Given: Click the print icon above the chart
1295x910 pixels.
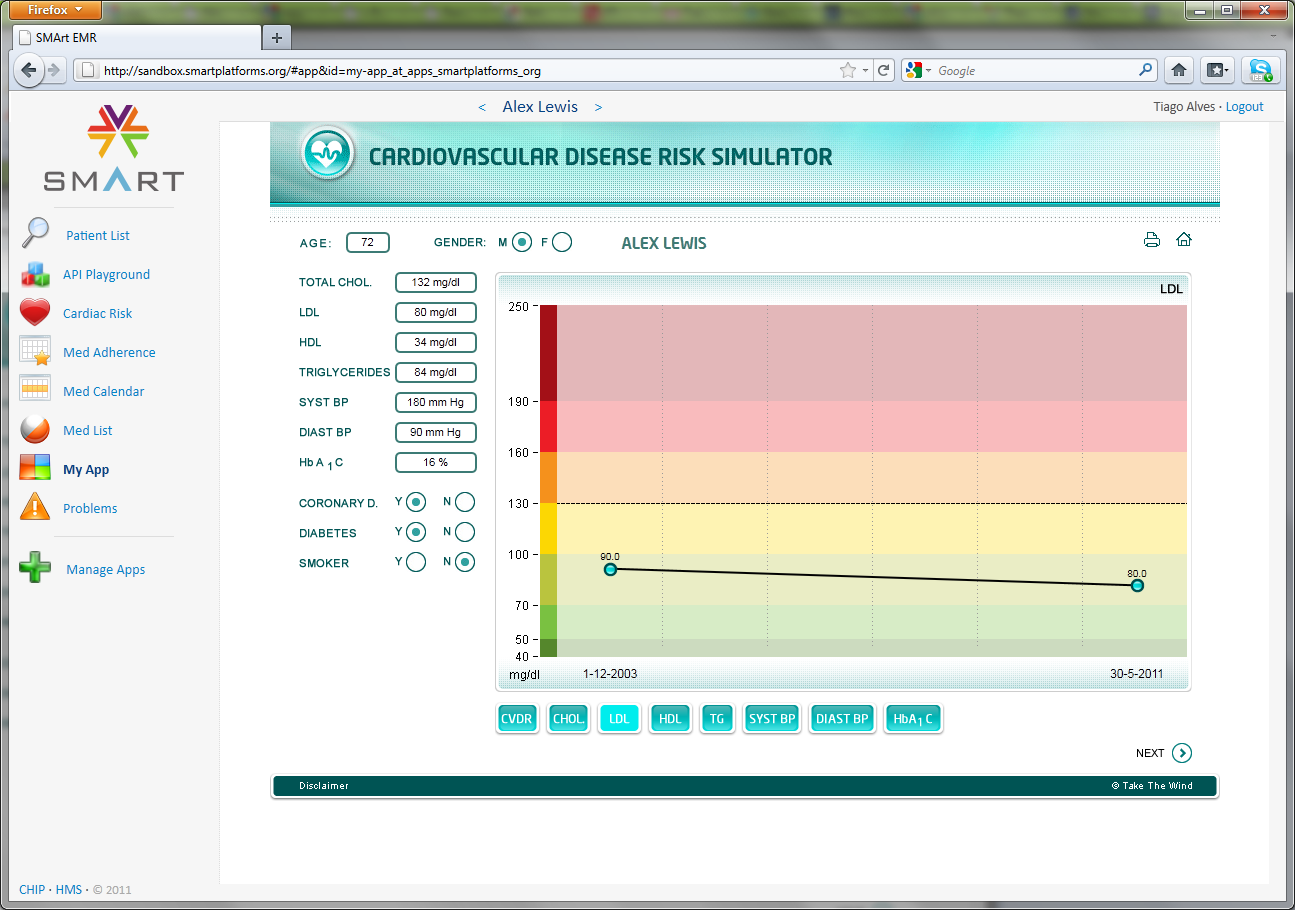Looking at the screenshot, I should pyautogui.click(x=1152, y=239).
